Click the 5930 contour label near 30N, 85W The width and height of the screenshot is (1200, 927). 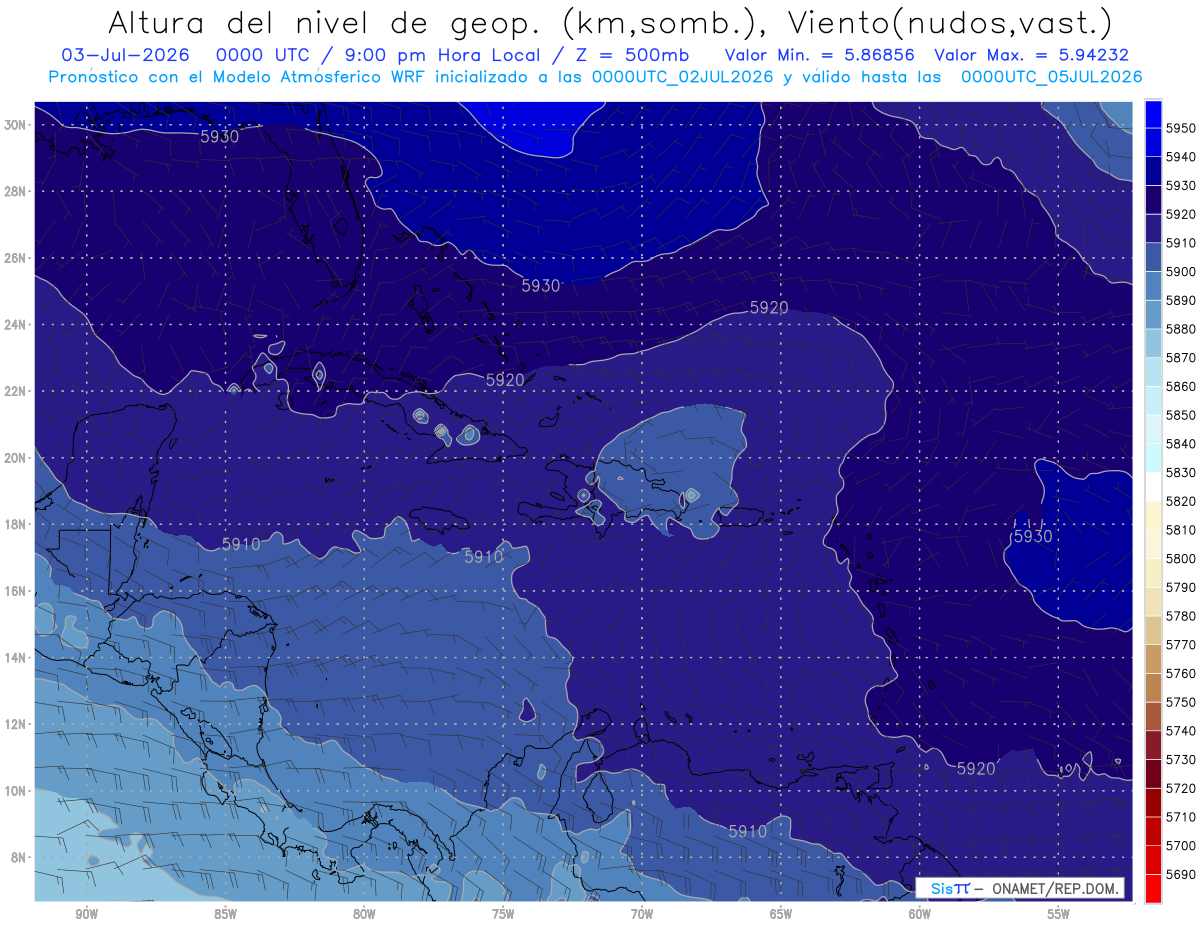pos(220,136)
